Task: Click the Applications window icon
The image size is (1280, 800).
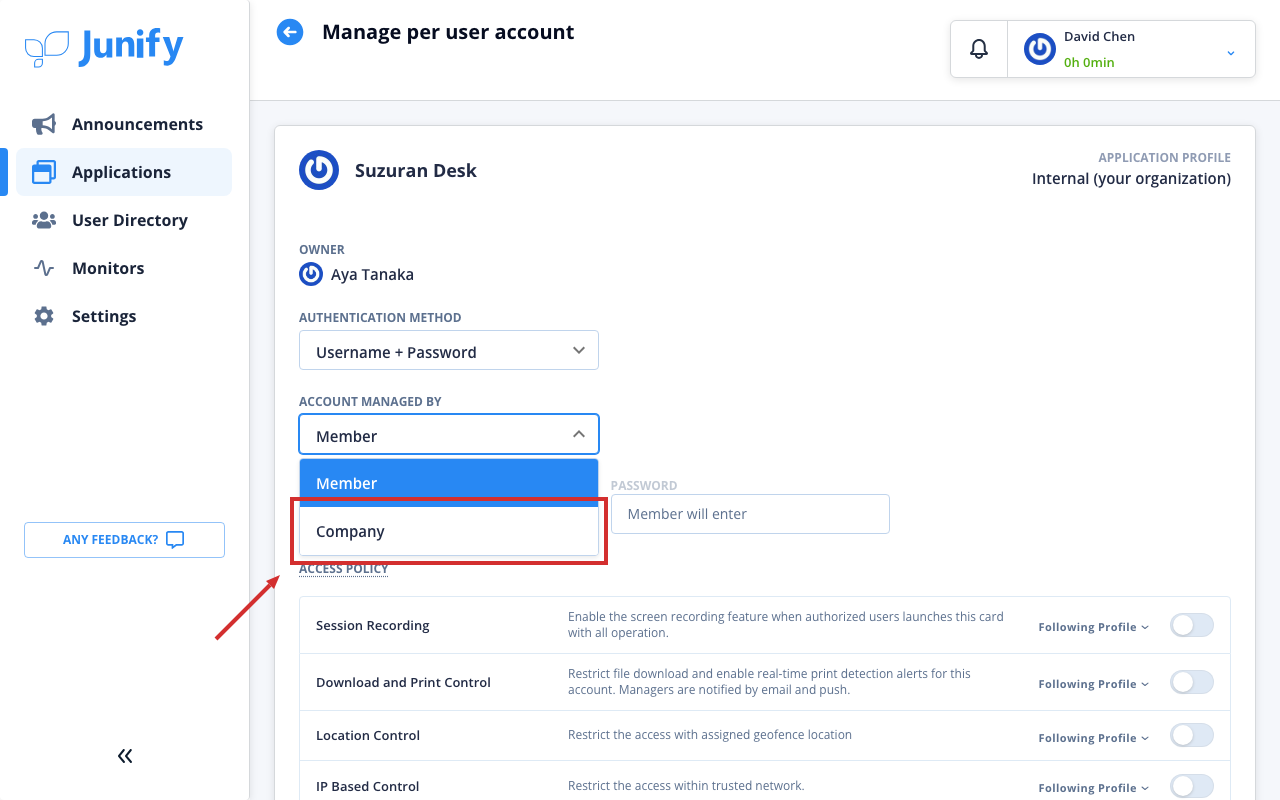Action: (44, 172)
